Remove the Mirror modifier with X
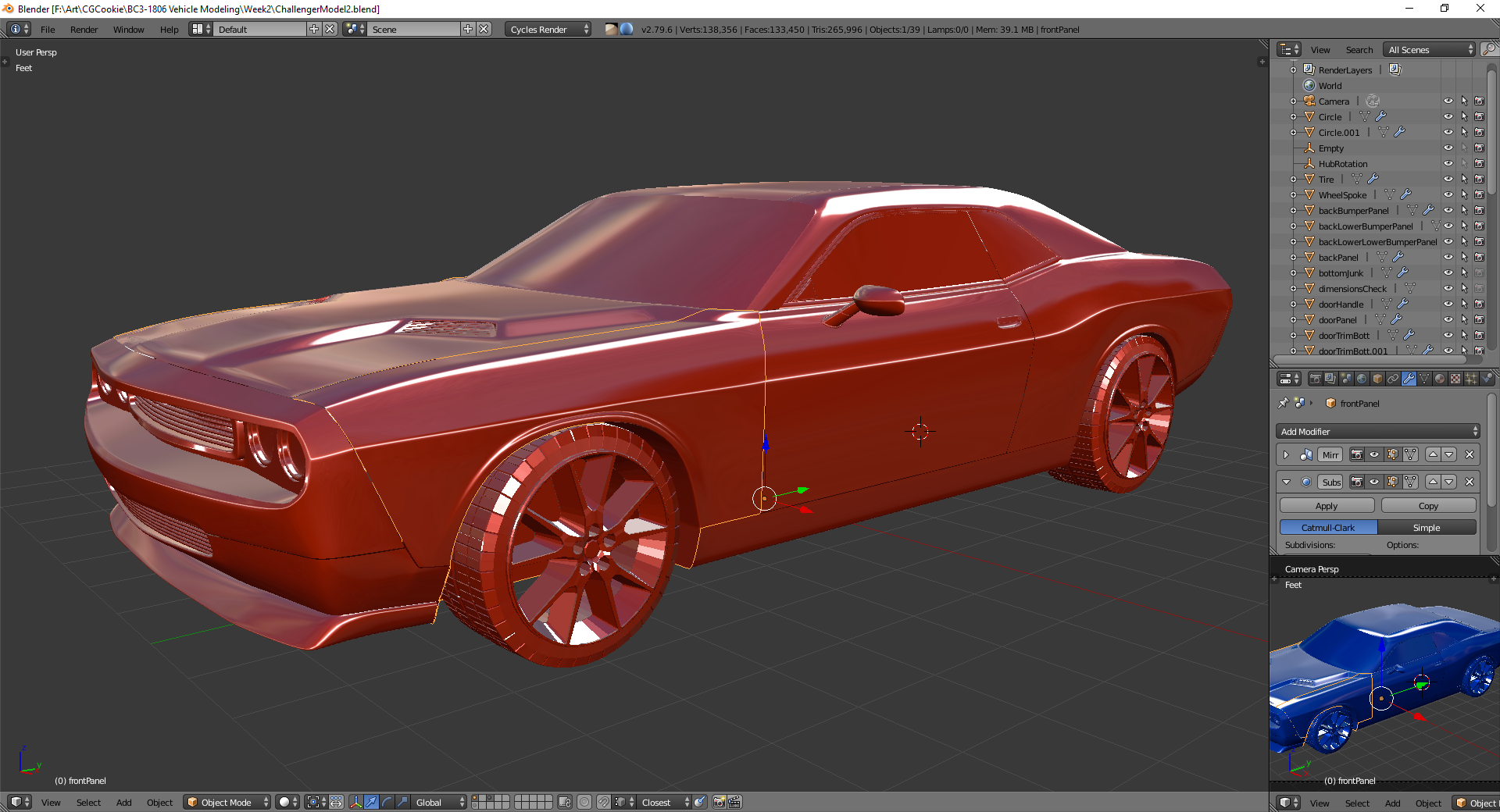The height and width of the screenshot is (812, 1500). 1470,454
